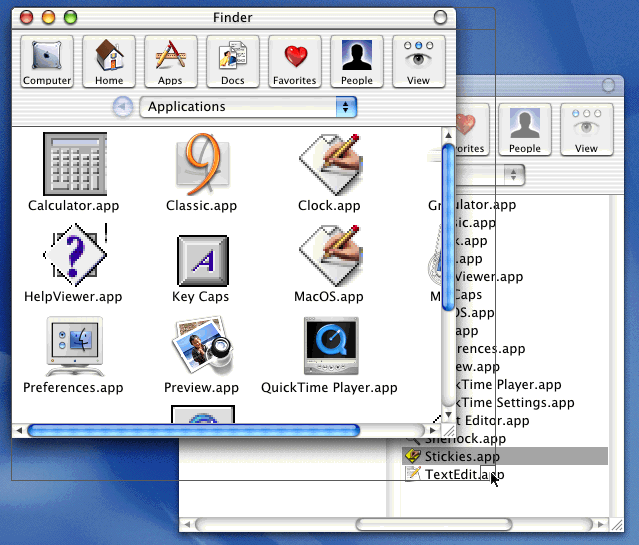Go to Home in front toolbar
The width and height of the screenshot is (639, 545).
pos(109,62)
